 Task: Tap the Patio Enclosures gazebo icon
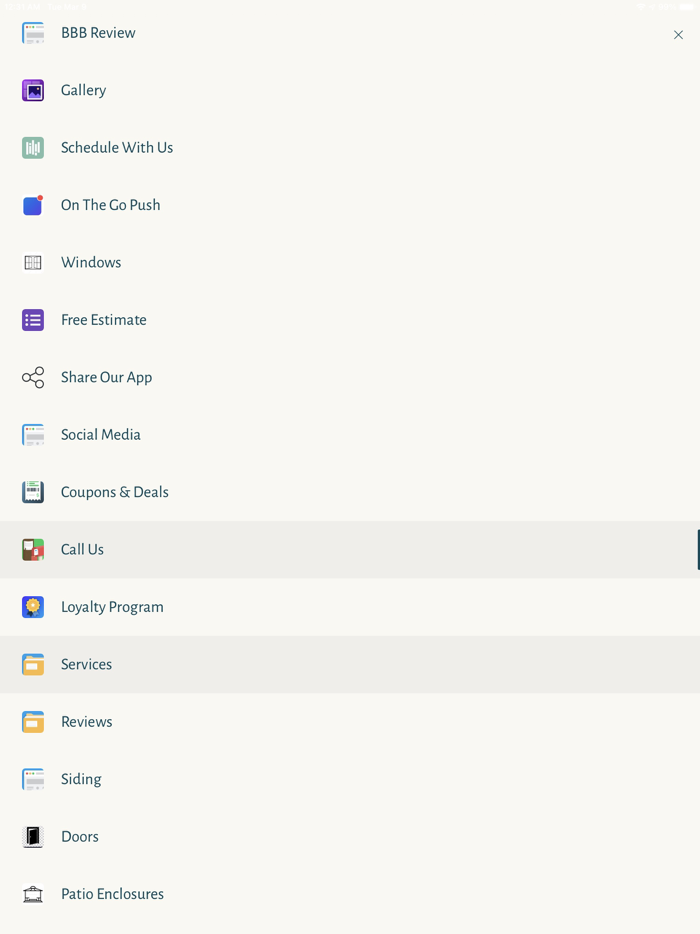click(x=33, y=894)
